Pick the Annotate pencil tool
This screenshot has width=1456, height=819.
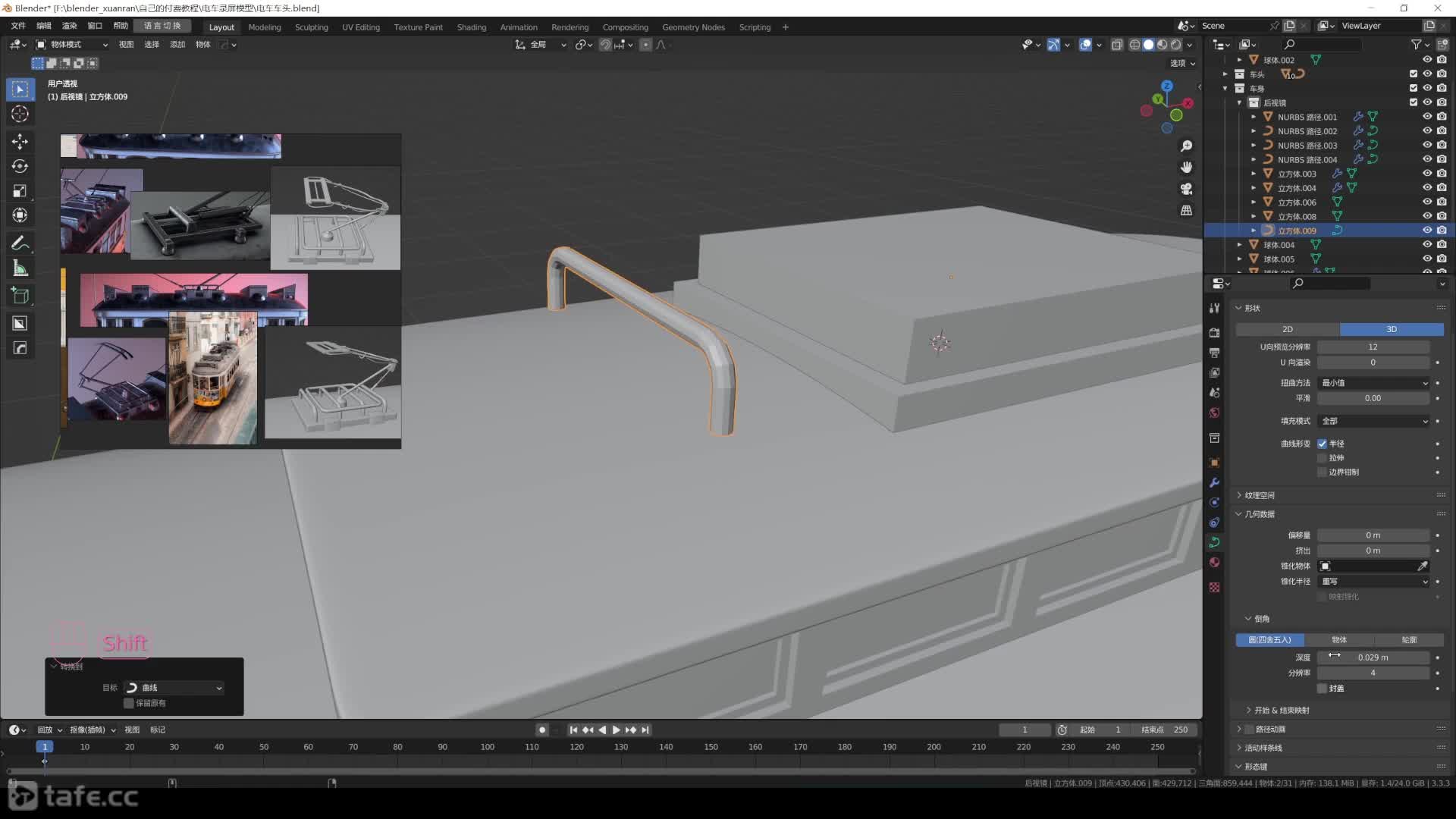pyautogui.click(x=20, y=243)
